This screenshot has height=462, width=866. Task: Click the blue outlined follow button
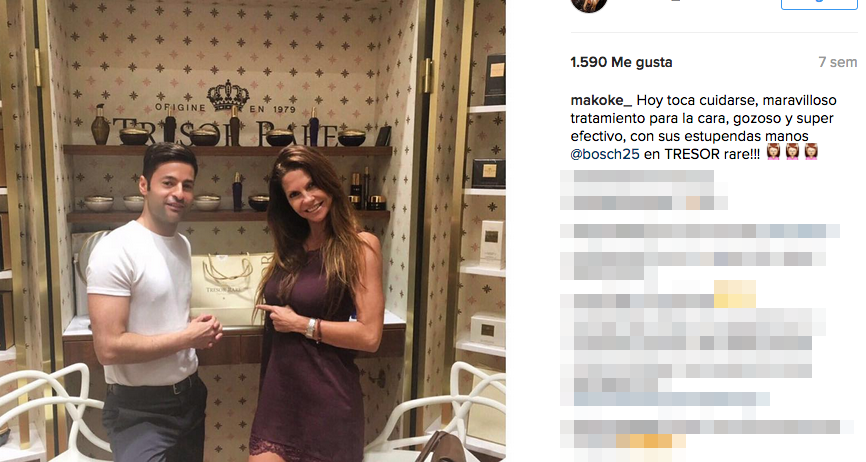[819, 4]
